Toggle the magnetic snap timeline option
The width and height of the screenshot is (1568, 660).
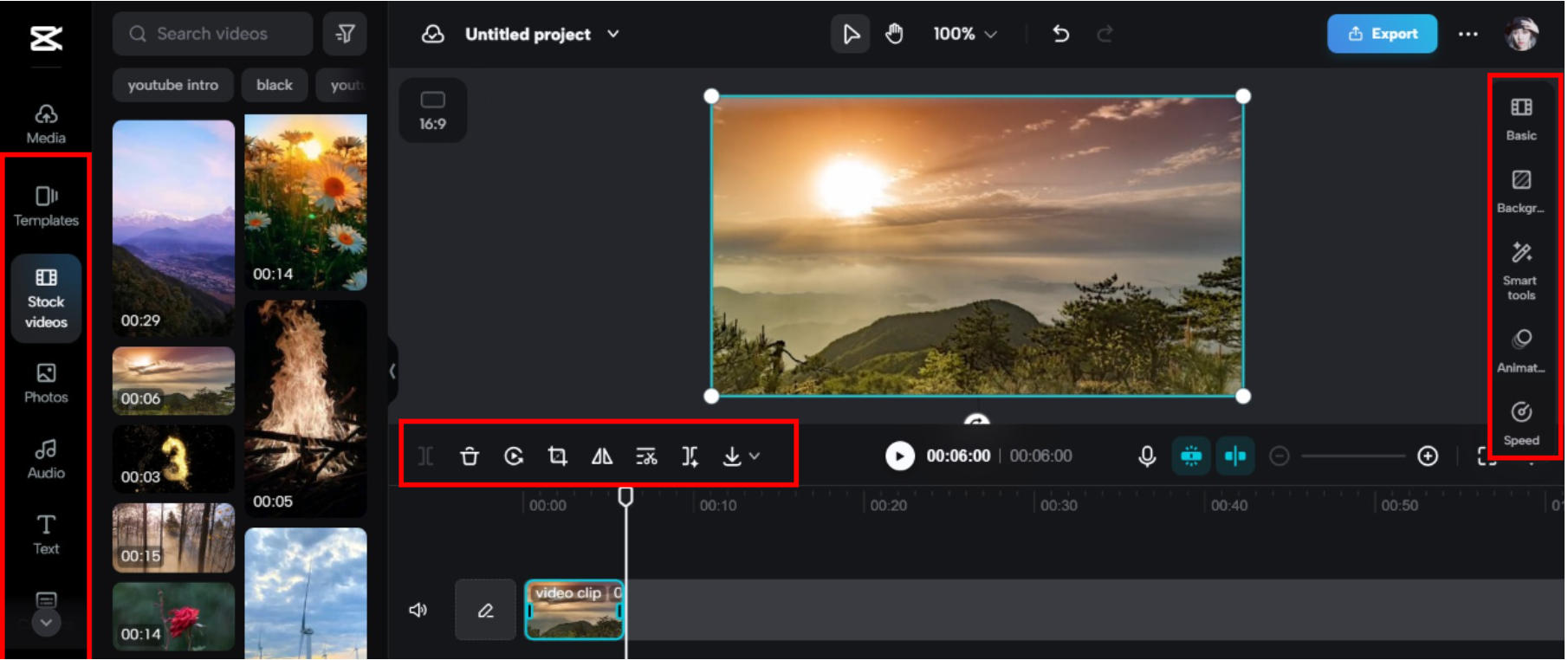[x=1191, y=456]
